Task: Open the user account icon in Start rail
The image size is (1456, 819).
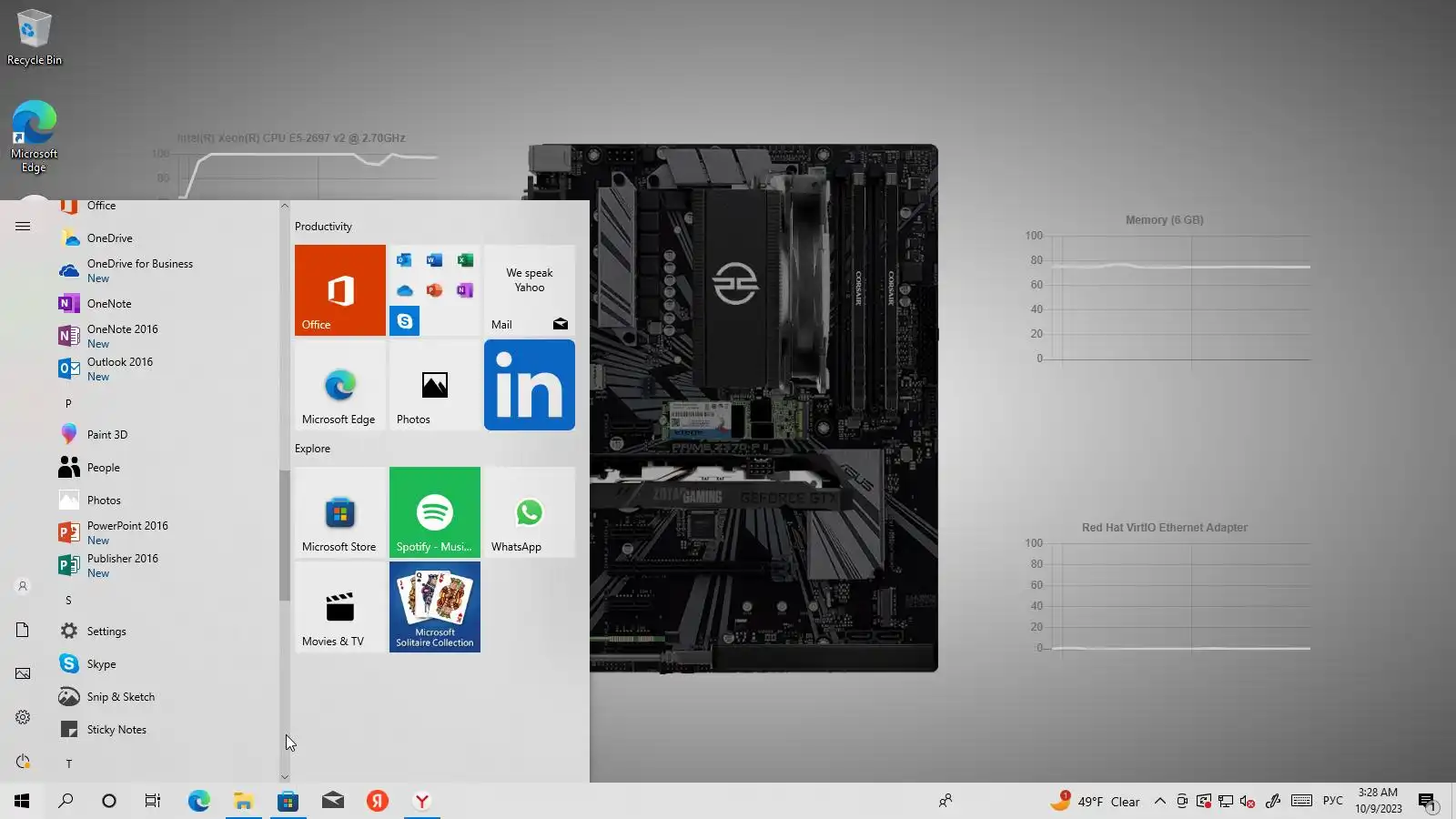Action: click(x=23, y=586)
